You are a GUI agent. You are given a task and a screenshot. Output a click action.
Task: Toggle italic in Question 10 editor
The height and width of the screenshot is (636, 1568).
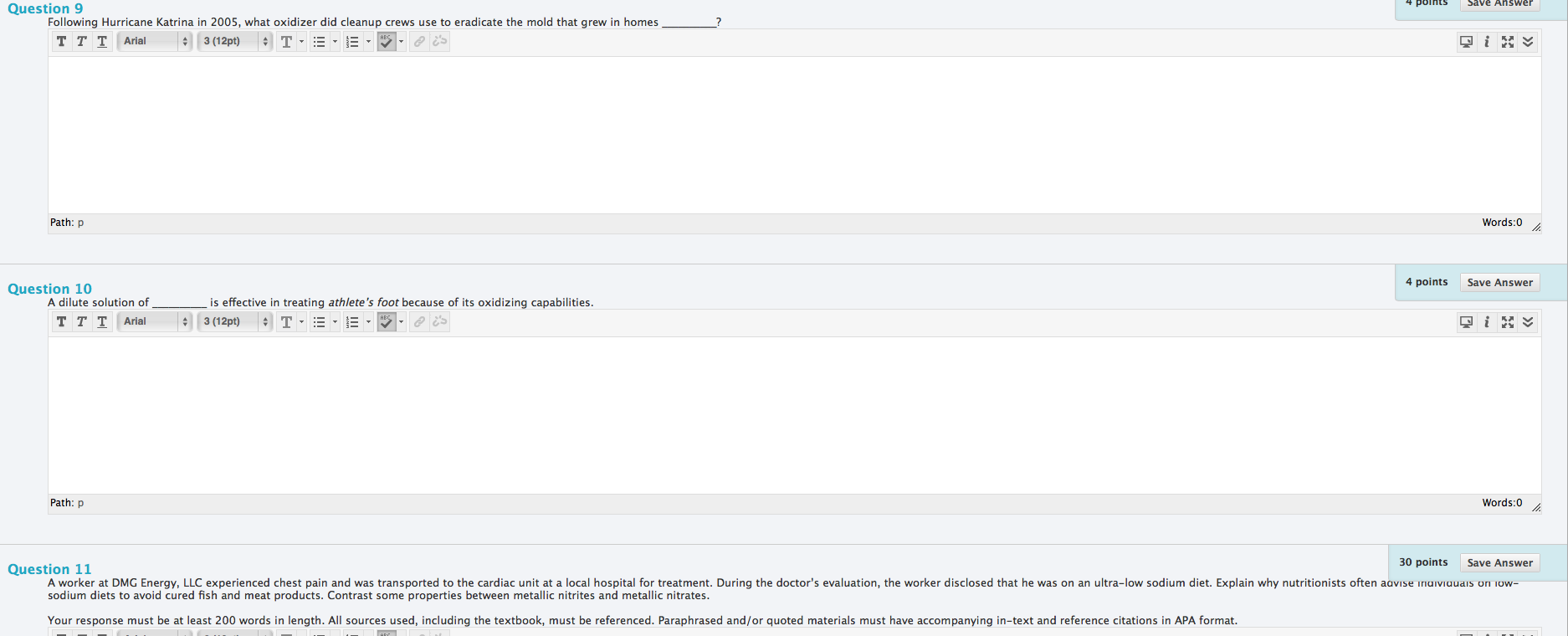coord(82,322)
